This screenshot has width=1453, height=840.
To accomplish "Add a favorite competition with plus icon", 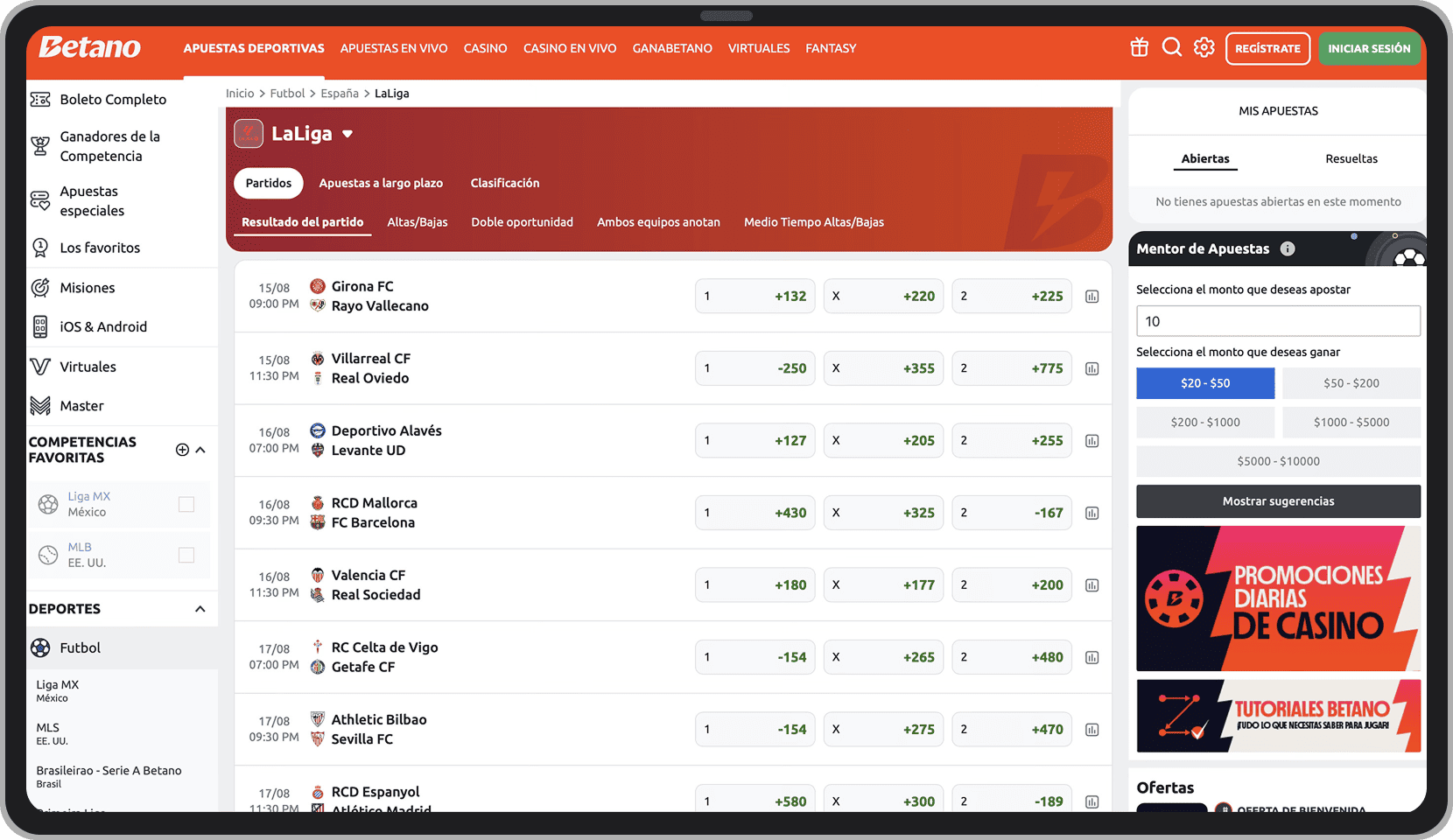I will coord(182,450).
